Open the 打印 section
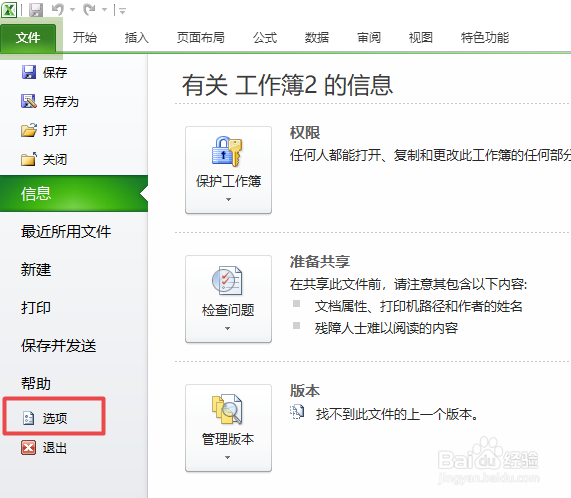Image resolution: width=571 pixels, height=498 pixels. 36,308
